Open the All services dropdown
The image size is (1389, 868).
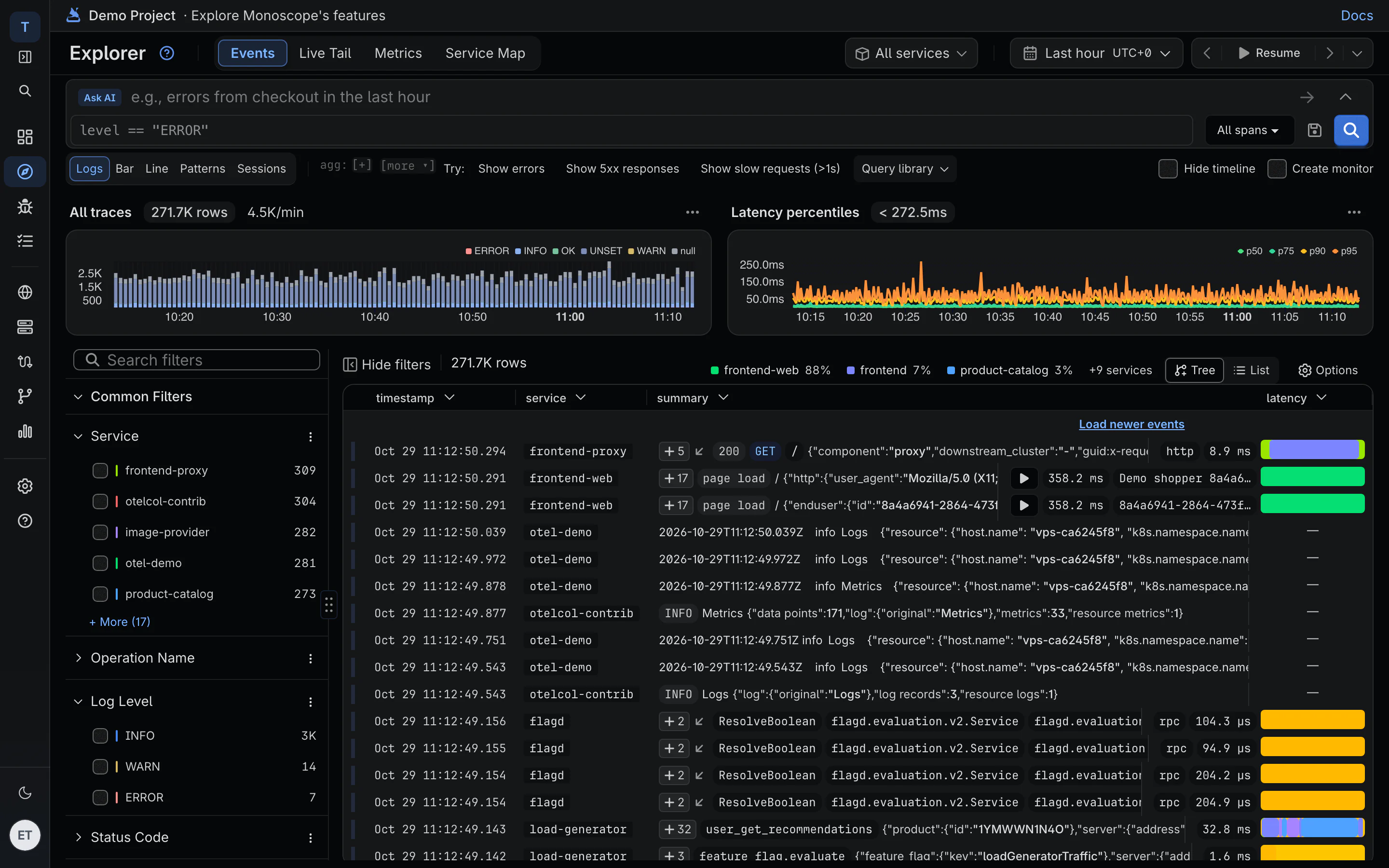(x=911, y=54)
